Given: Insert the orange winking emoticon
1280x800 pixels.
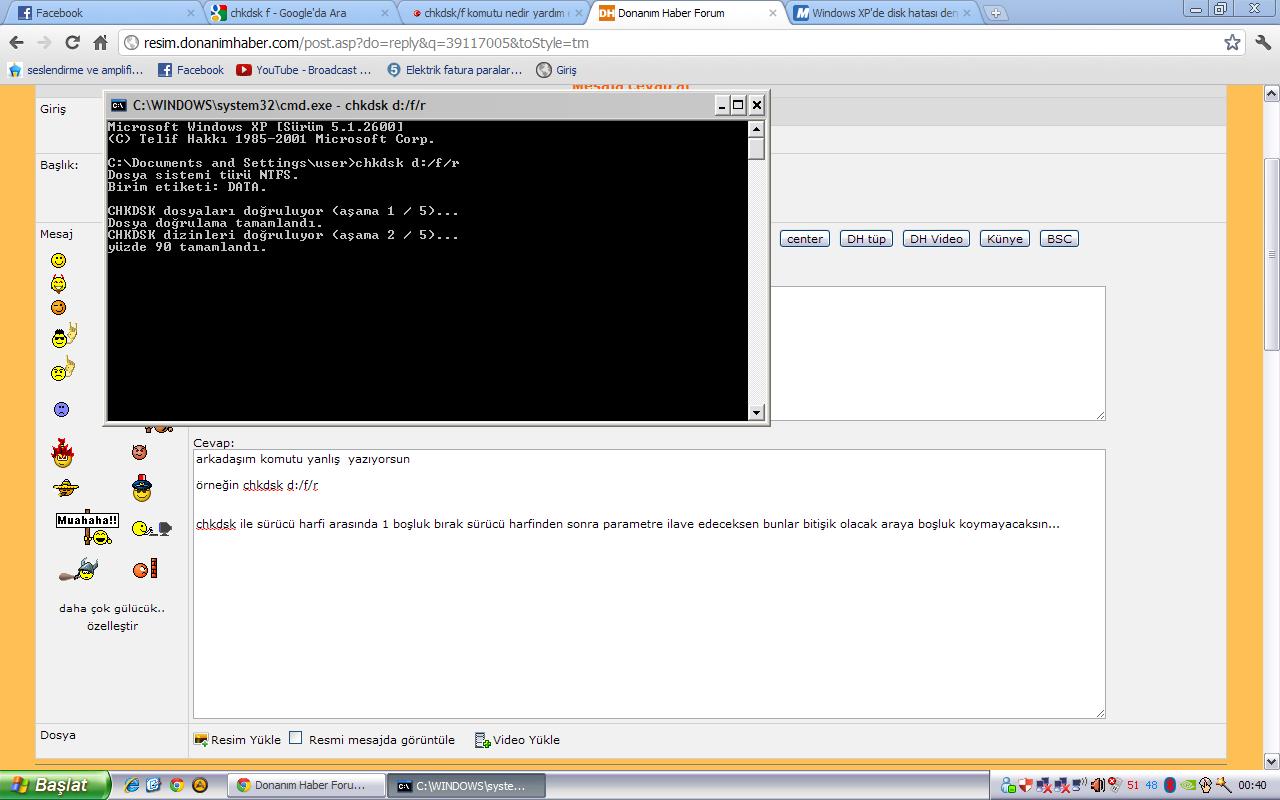Looking at the screenshot, I should [59, 307].
